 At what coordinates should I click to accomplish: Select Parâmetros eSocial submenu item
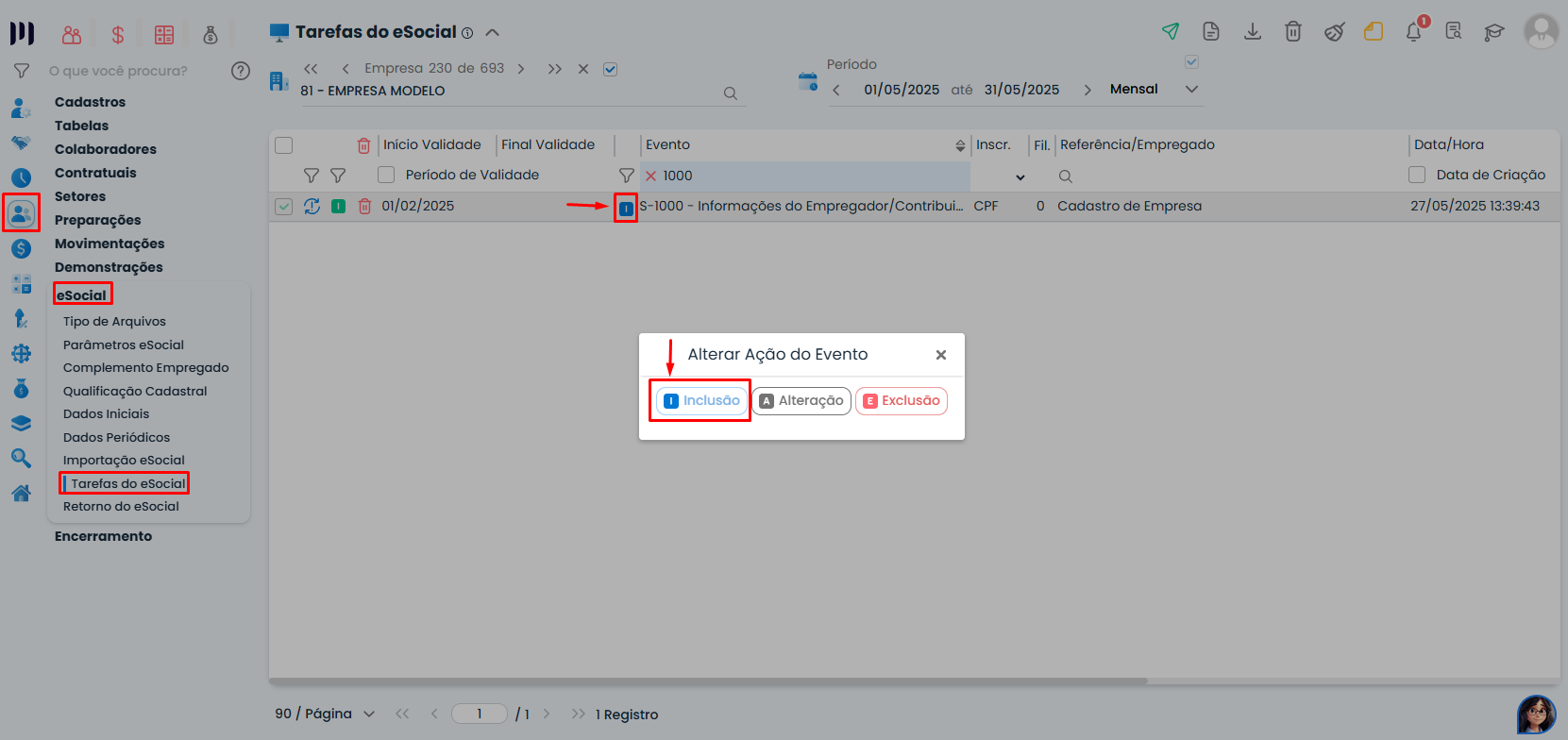click(x=124, y=345)
